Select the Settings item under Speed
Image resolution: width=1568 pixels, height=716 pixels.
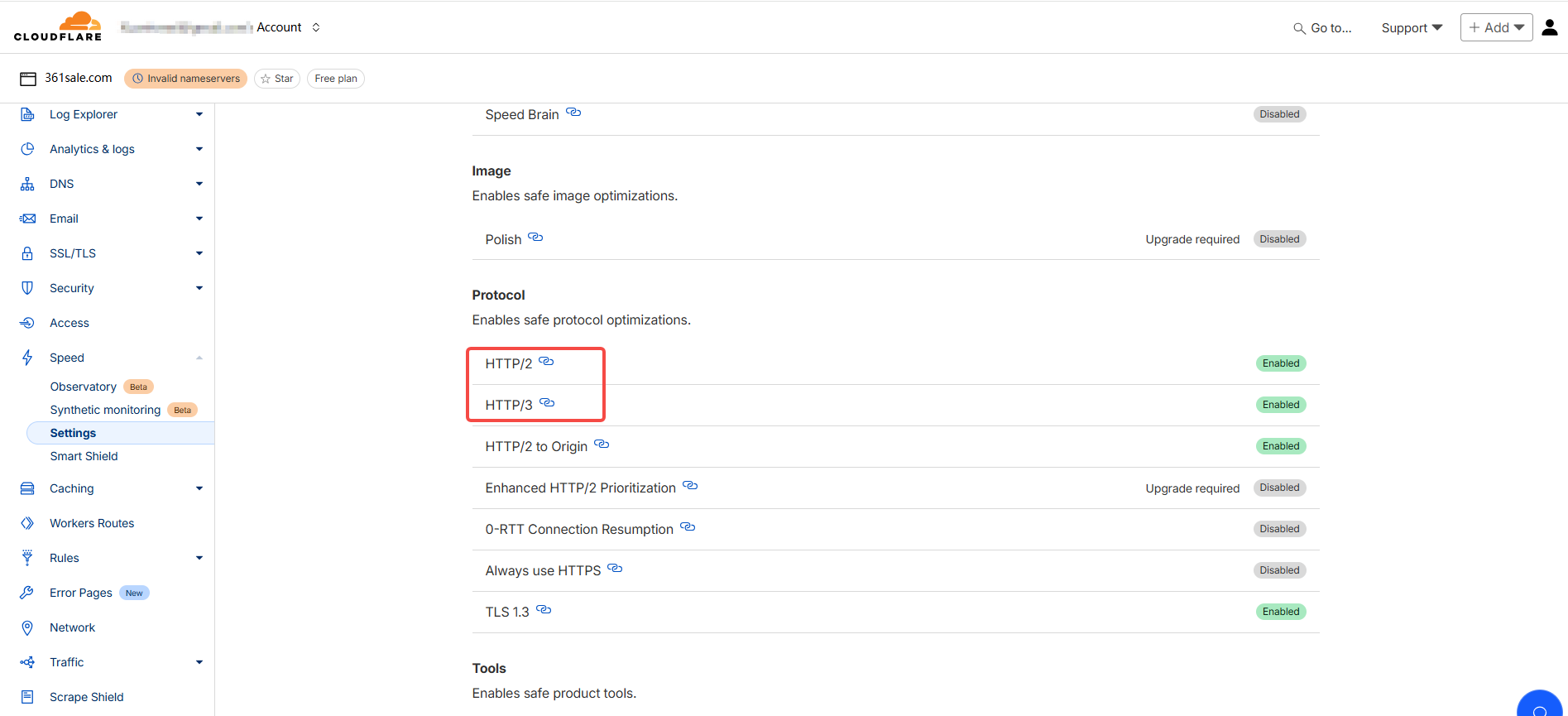click(x=121, y=433)
